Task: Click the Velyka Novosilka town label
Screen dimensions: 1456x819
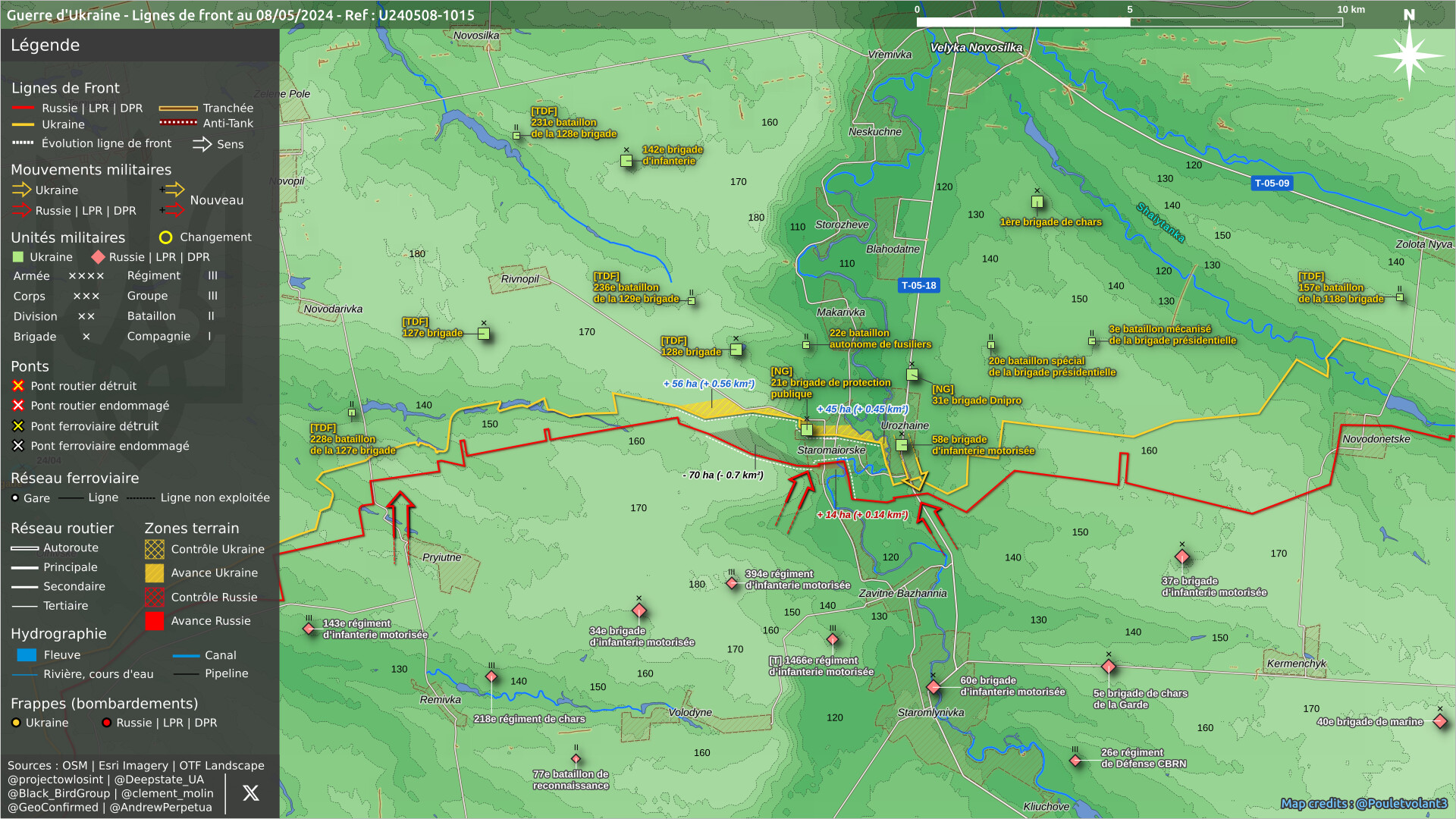Action: pos(976,48)
